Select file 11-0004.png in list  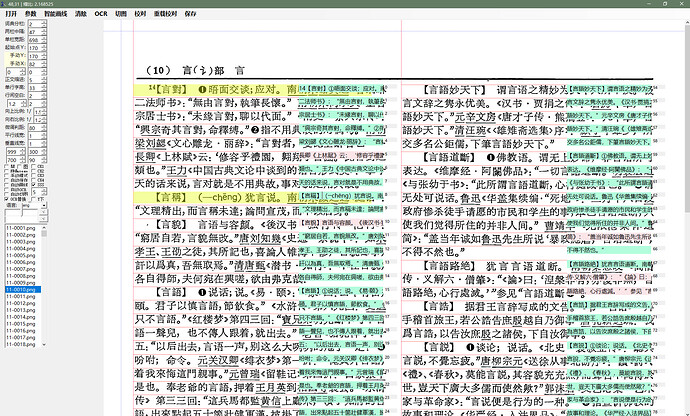click(21, 249)
